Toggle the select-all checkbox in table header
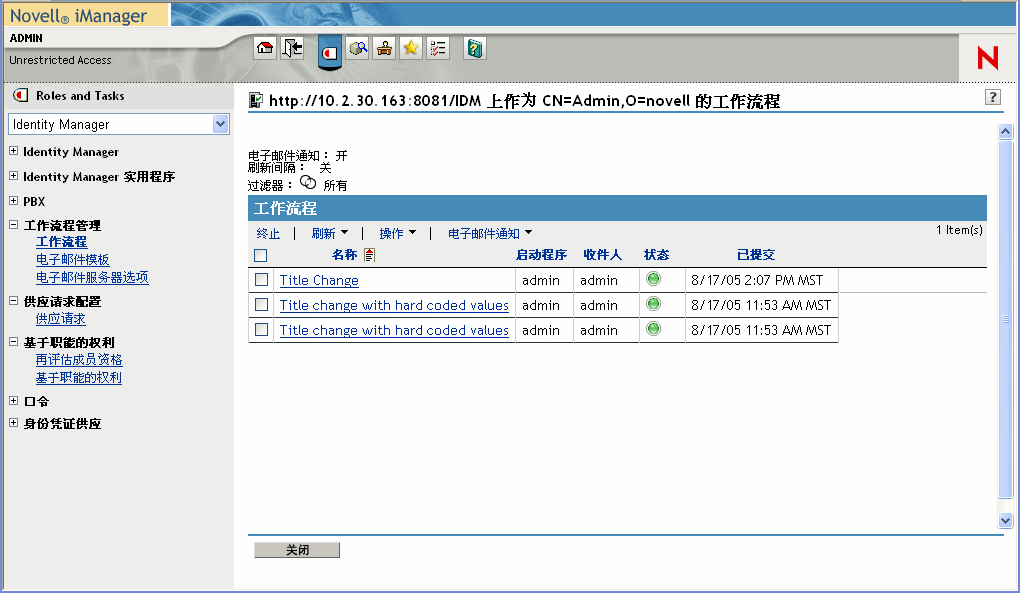This screenshot has height=593, width=1020. [261, 255]
